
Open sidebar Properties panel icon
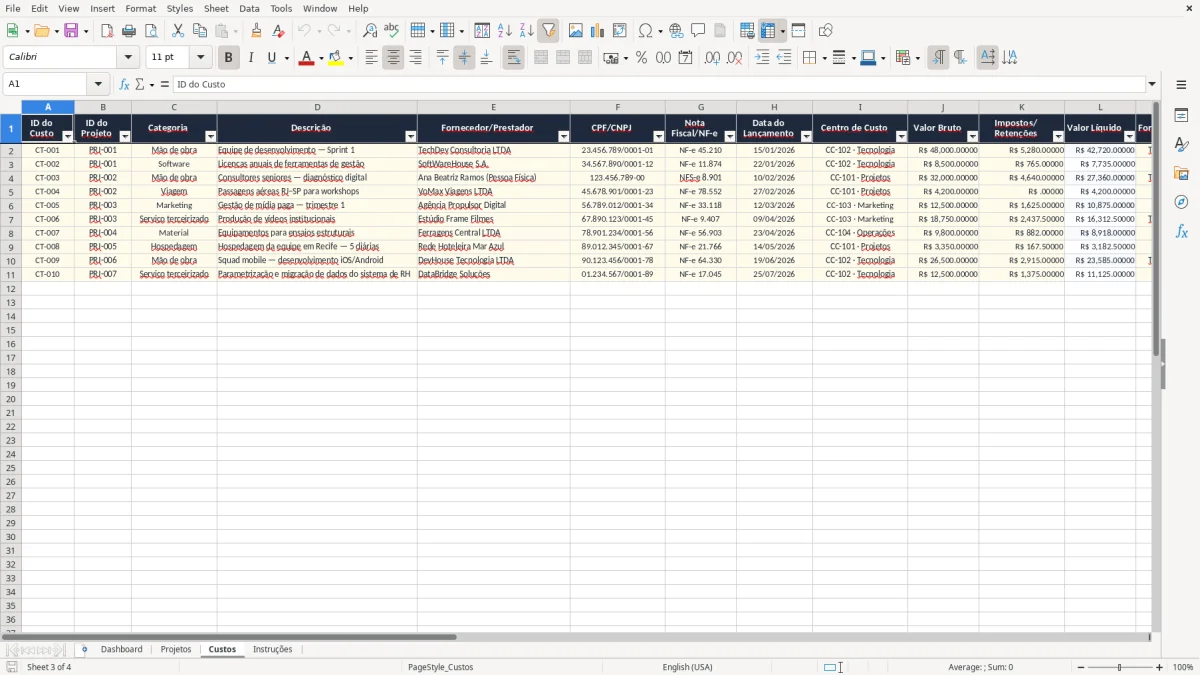pyautogui.click(x=1181, y=116)
